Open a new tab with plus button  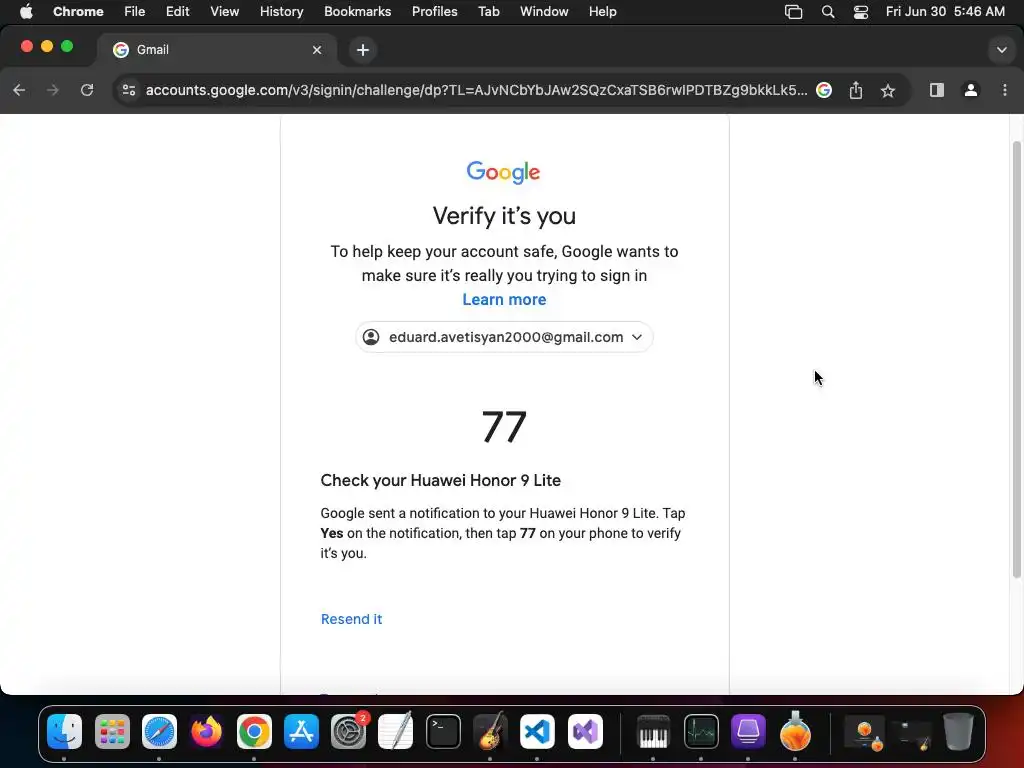pyautogui.click(x=362, y=50)
